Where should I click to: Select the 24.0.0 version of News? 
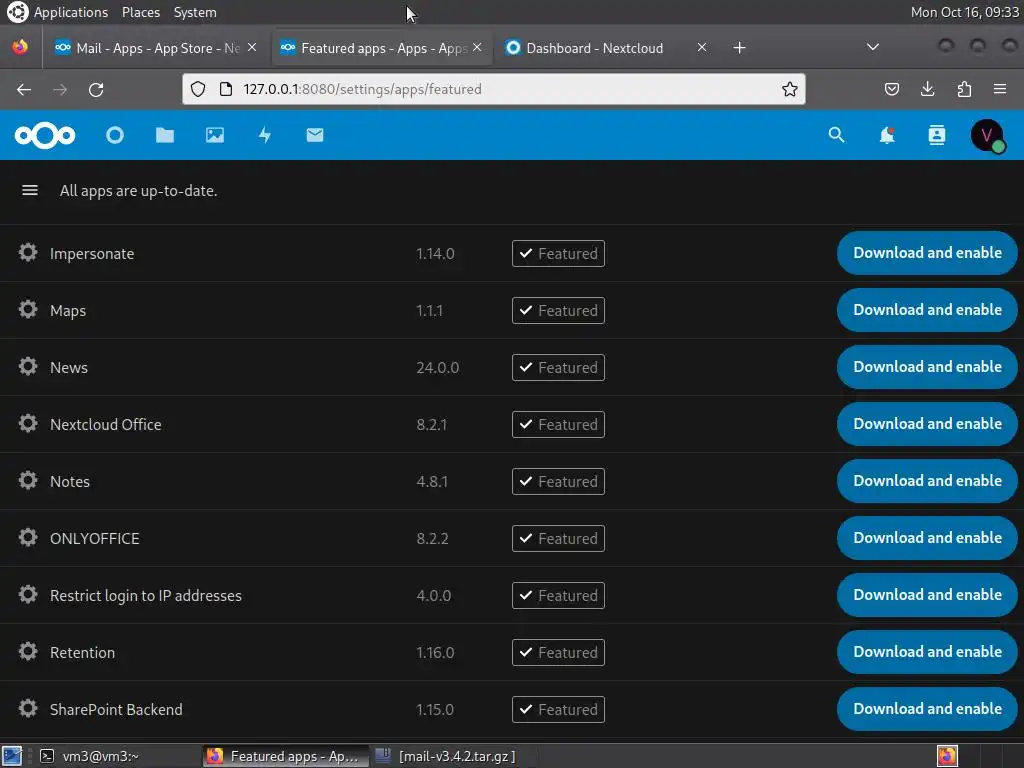click(438, 368)
